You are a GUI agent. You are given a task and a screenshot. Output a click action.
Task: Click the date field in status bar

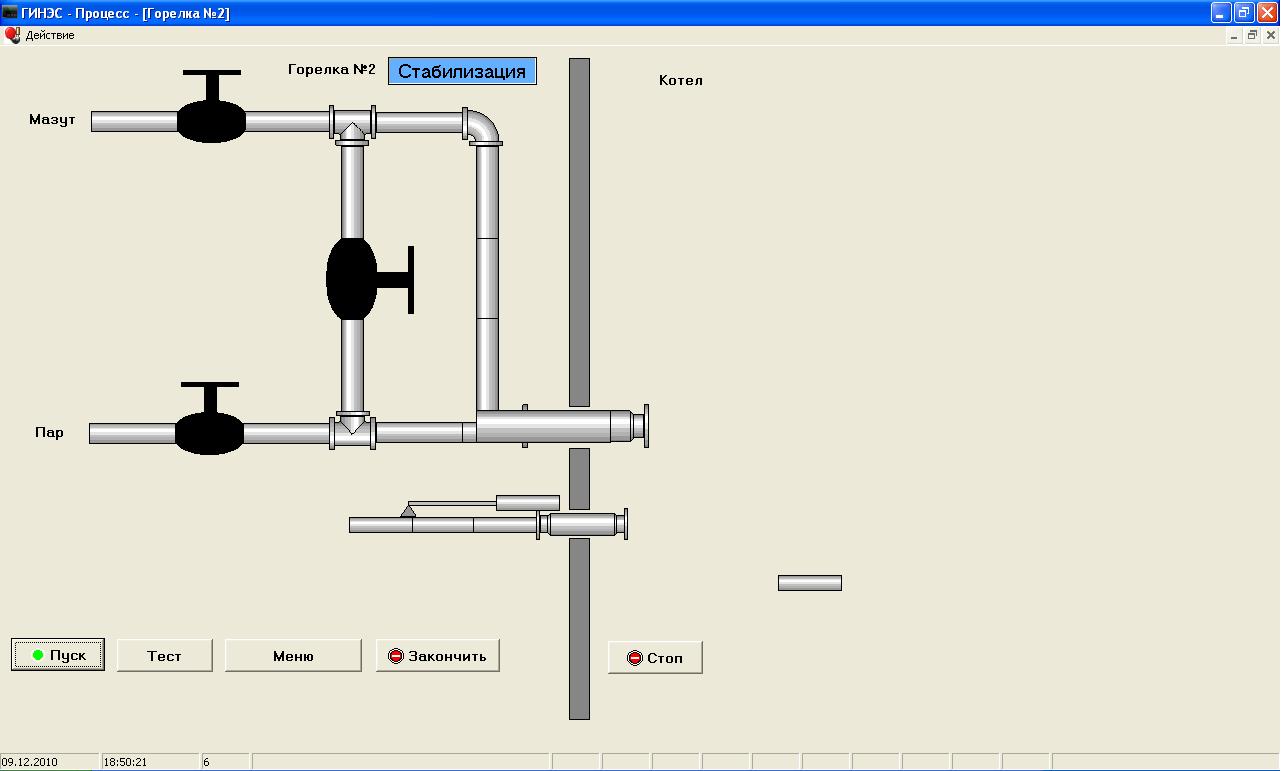pos(48,762)
